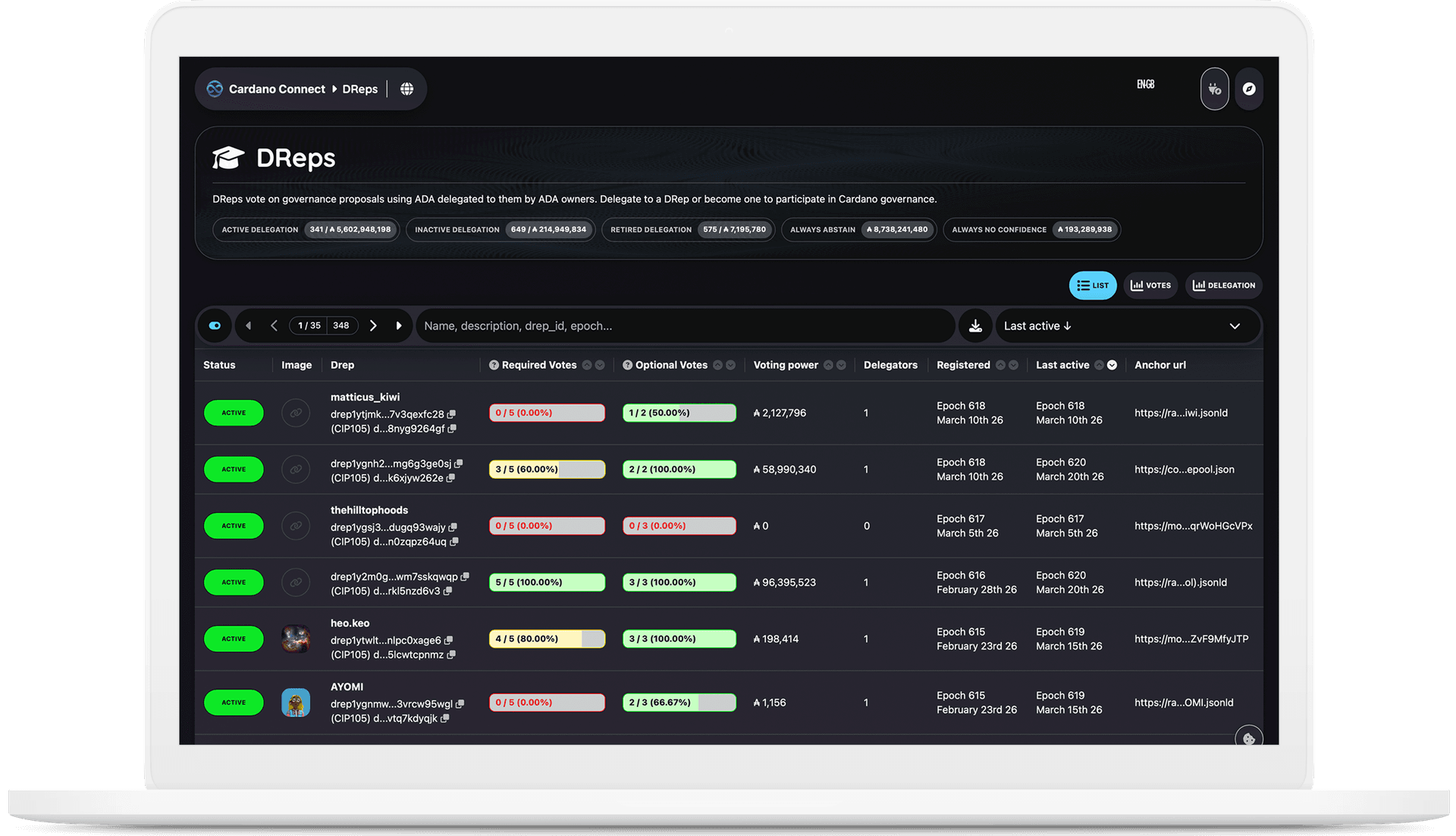The image size is (1456, 836).
Task: Switch to the VOTES view
Action: pyautogui.click(x=1150, y=285)
